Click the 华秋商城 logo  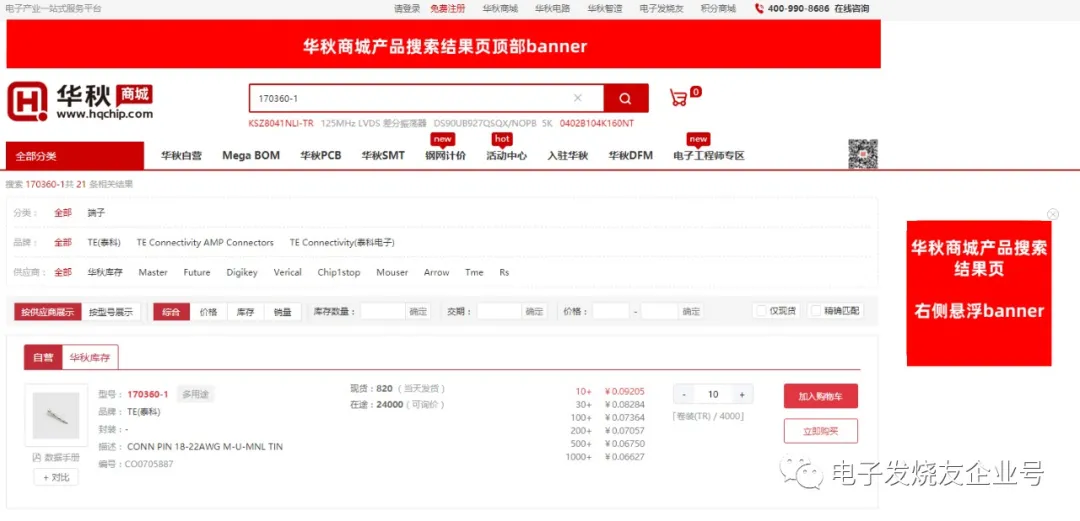[80, 101]
